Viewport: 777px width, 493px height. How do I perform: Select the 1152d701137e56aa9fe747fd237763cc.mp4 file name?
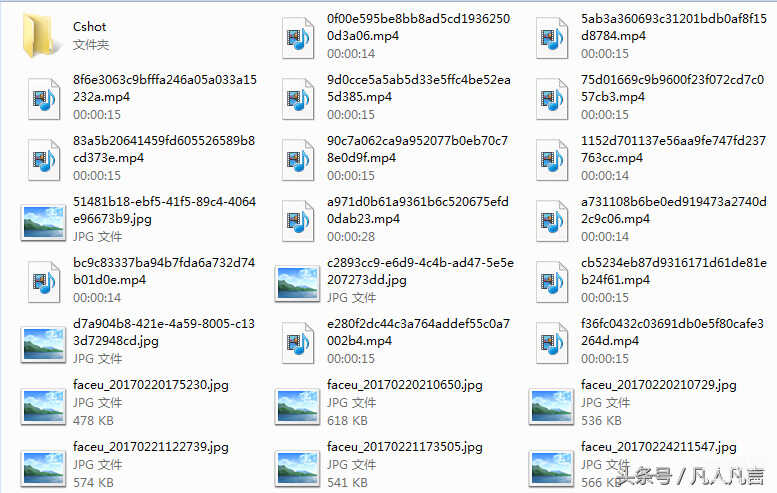673,149
